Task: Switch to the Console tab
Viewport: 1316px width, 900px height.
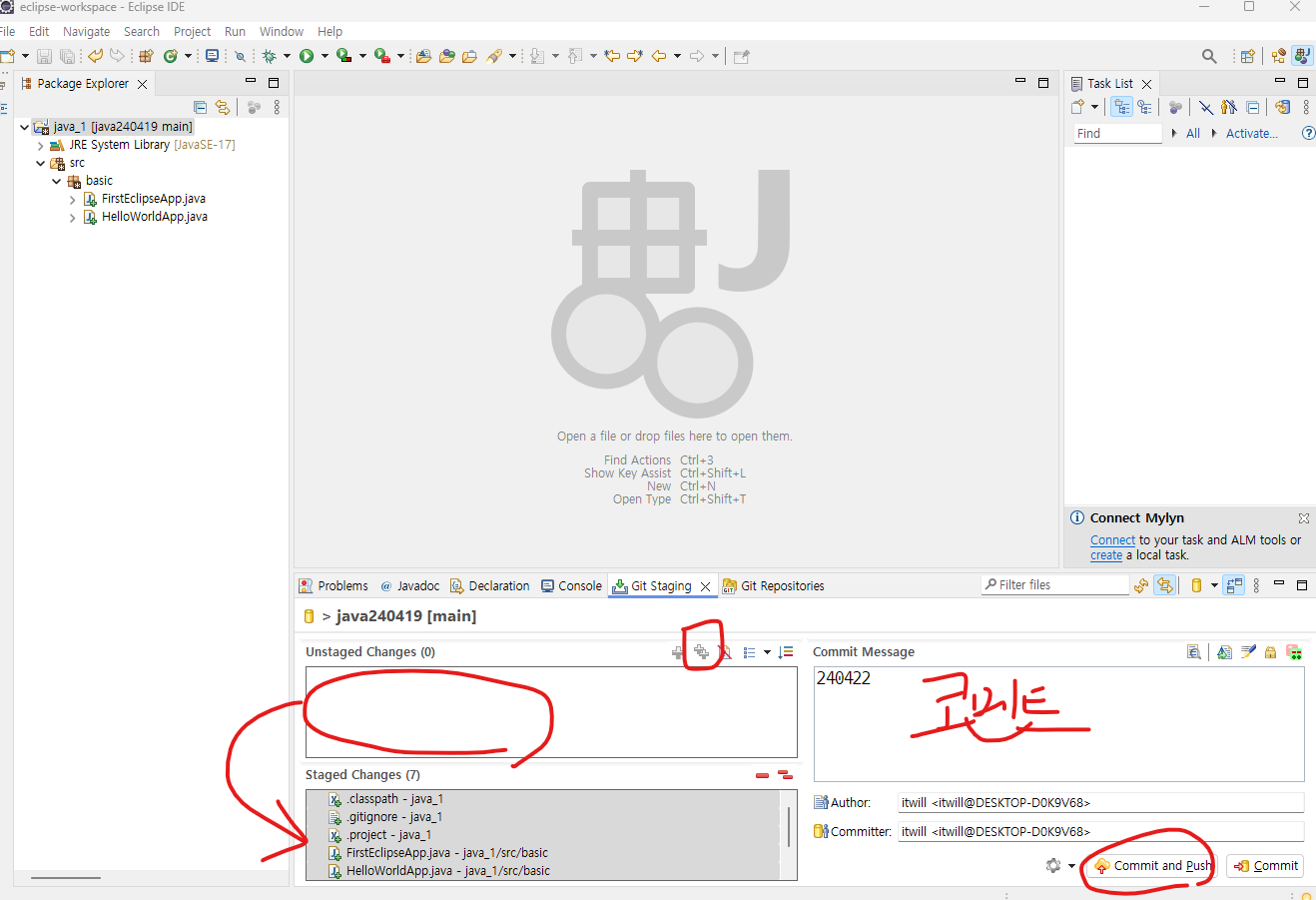Action: click(x=571, y=586)
